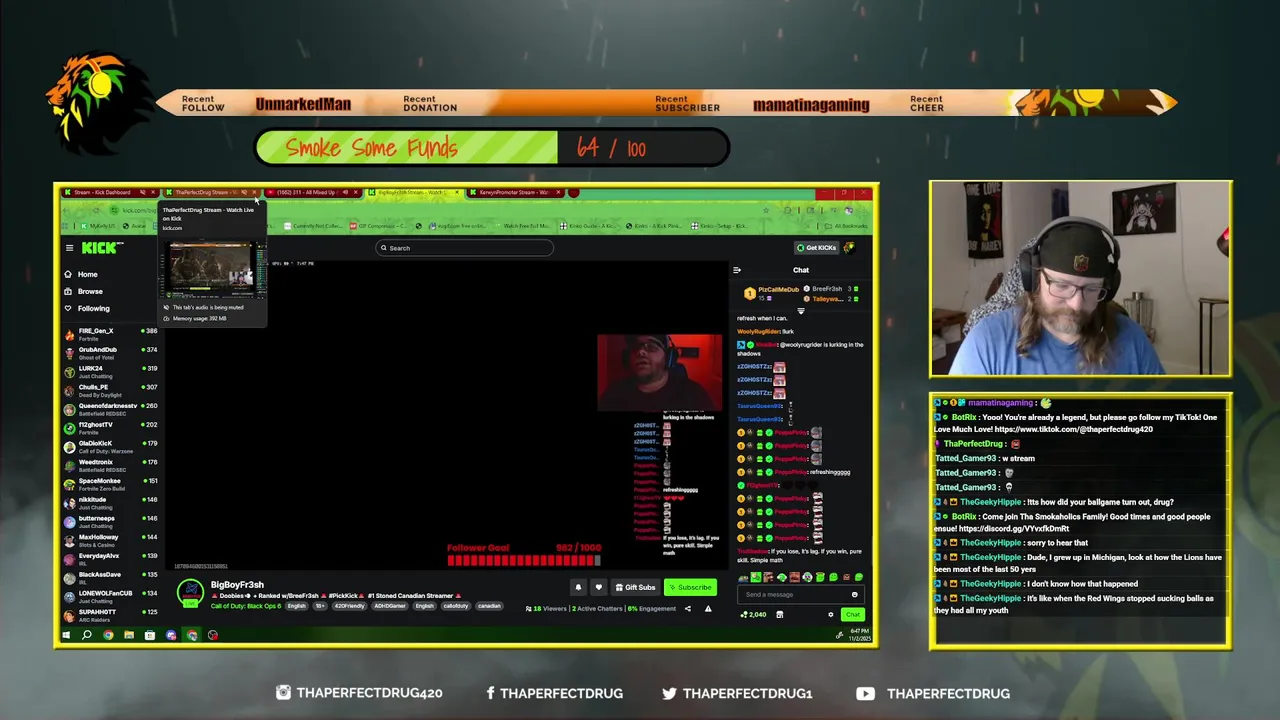
Task: Click the 2,040 KICKs balance icon
Action: coord(753,614)
